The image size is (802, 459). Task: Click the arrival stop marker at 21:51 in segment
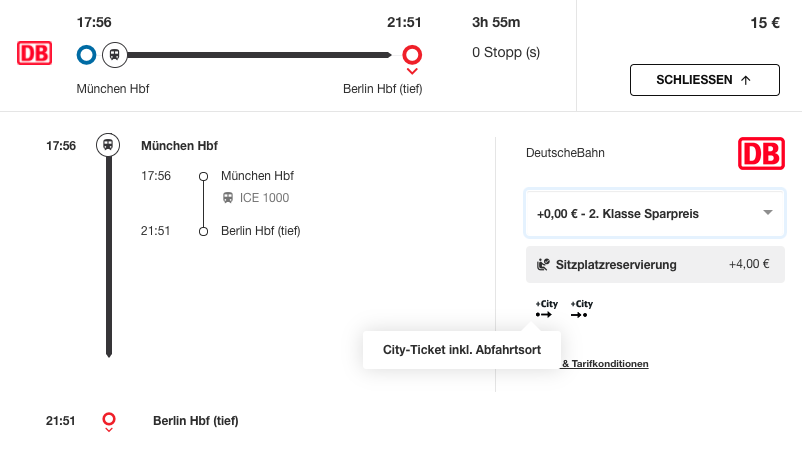[203, 231]
